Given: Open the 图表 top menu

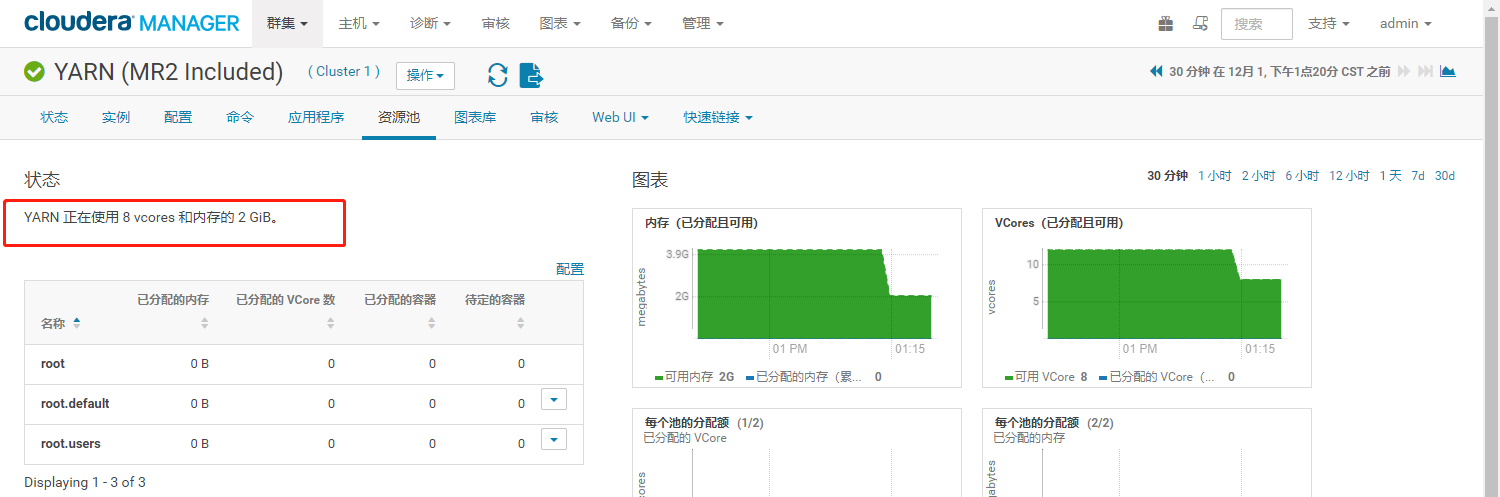Looking at the screenshot, I should tap(559, 23).
